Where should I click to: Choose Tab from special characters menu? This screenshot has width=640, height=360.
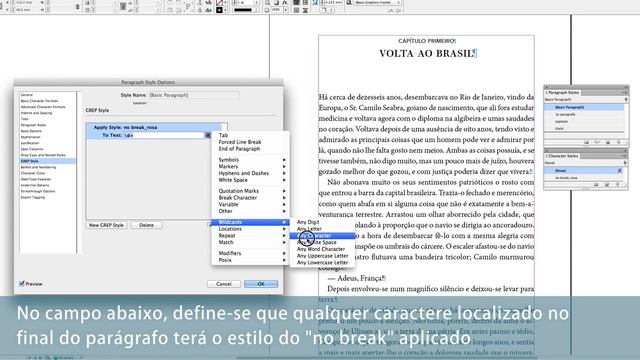[x=223, y=135]
